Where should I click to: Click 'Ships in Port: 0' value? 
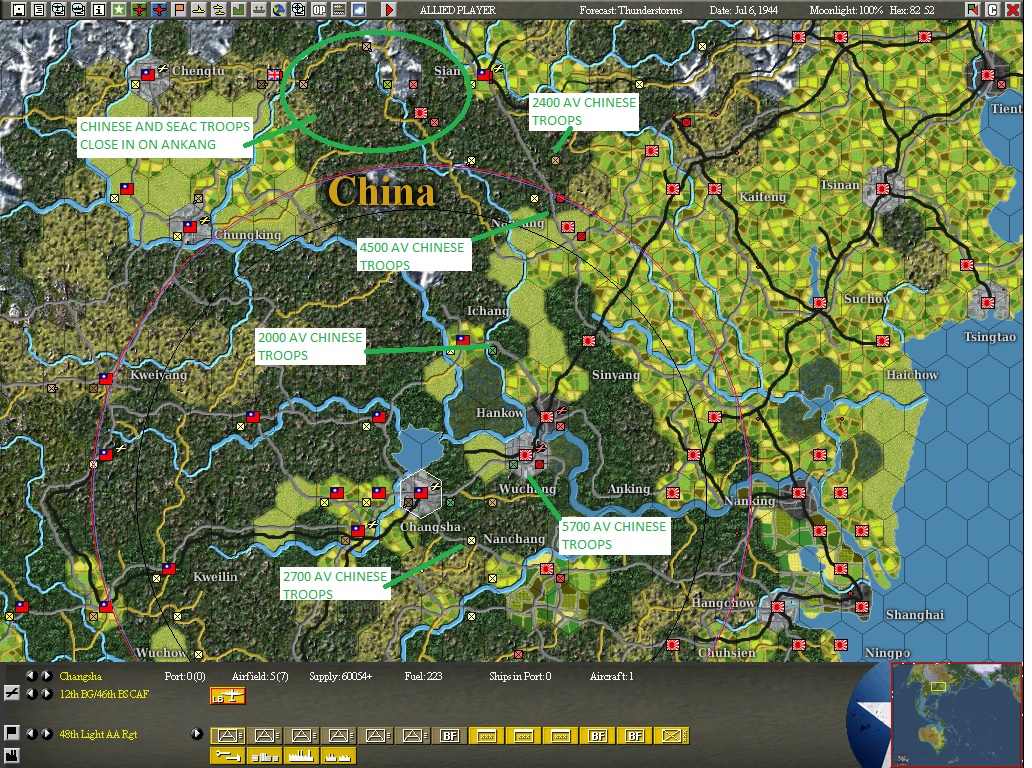point(520,676)
